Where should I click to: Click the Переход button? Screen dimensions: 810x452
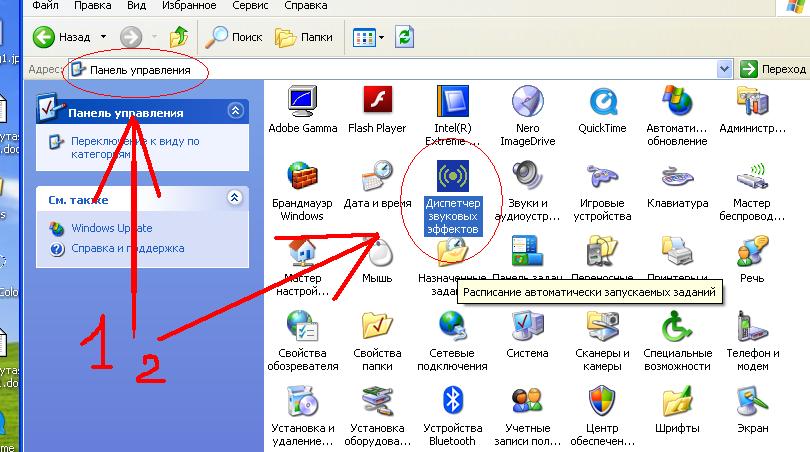pos(773,69)
